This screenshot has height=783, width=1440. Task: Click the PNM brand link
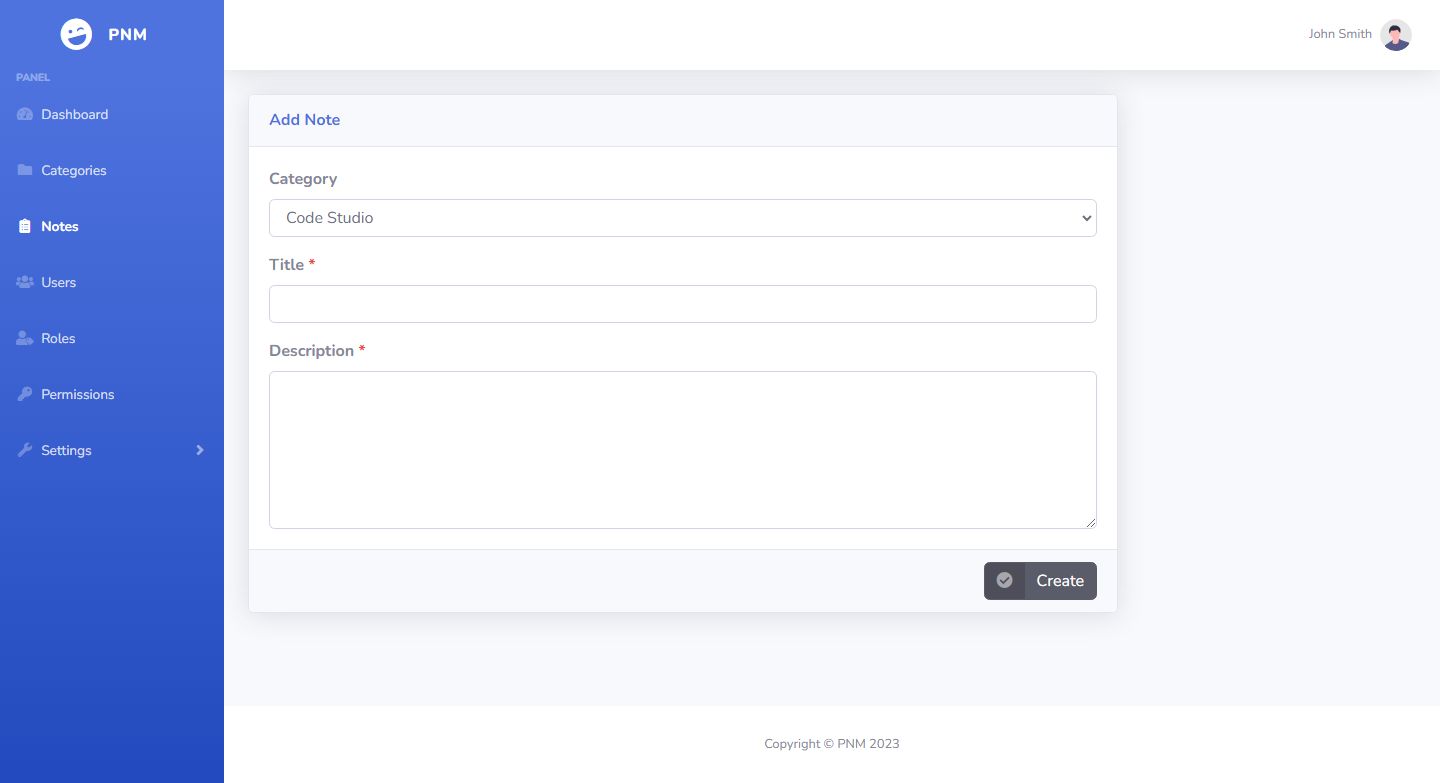point(127,35)
